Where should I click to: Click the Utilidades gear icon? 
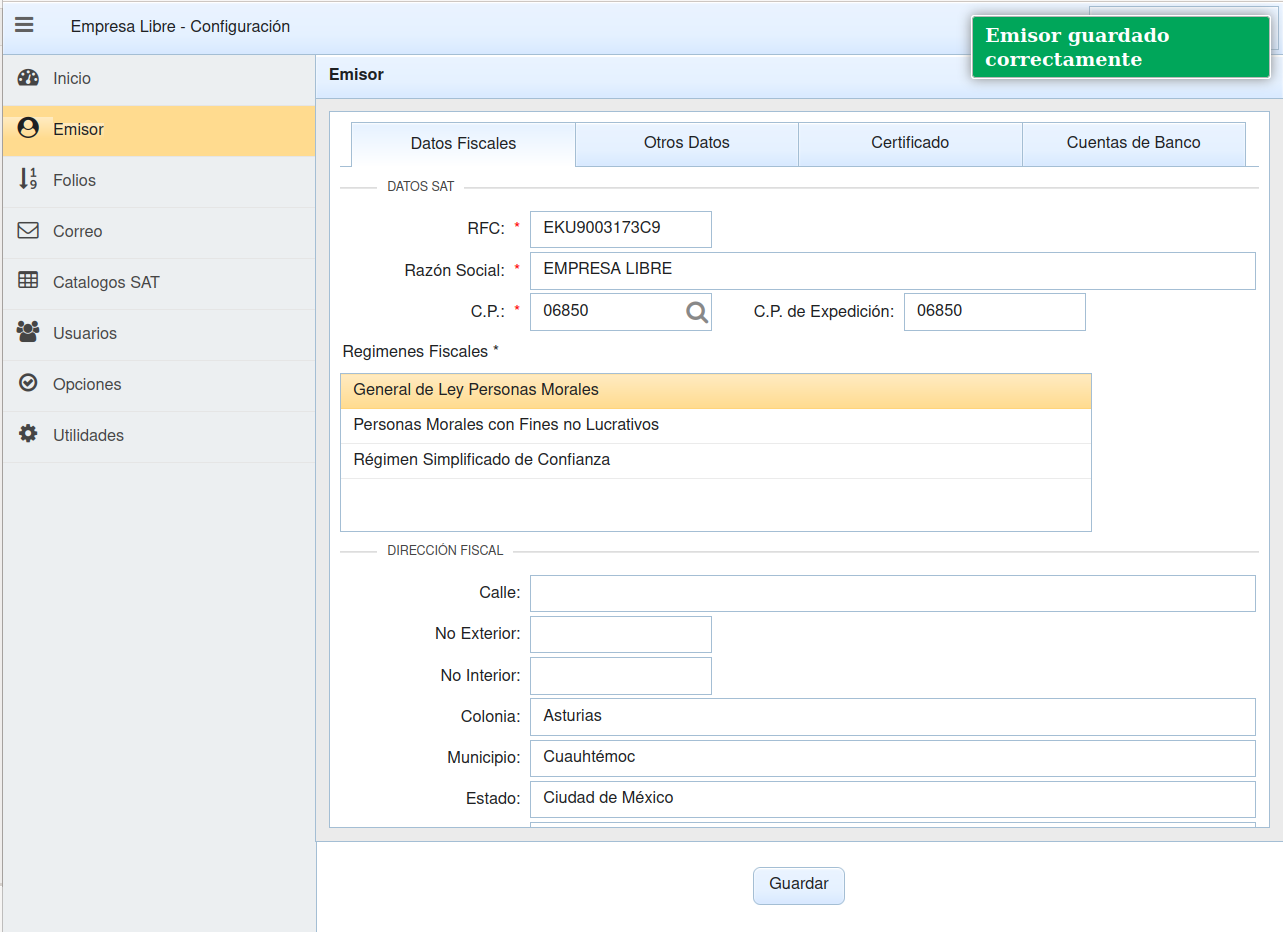coord(28,435)
